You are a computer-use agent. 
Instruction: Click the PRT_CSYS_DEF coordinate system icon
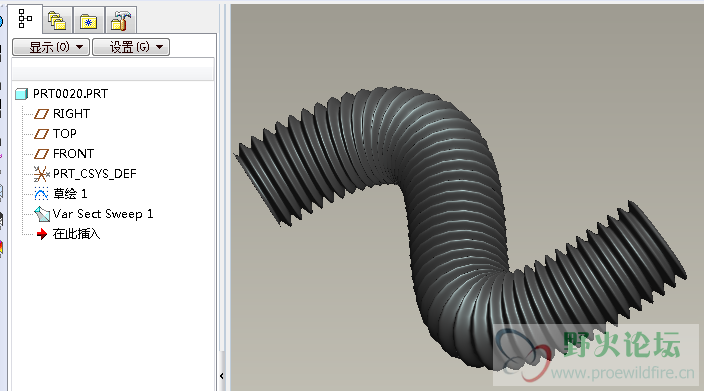tap(41, 174)
